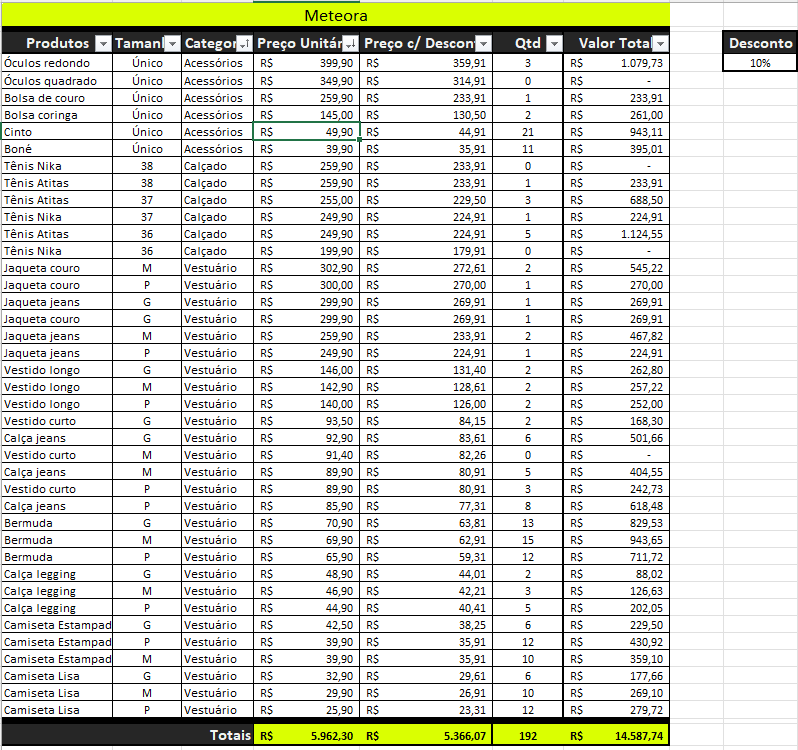798x750 pixels.
Task: Open the Preço c/ Desconto filter dropdown
Action: [484, 44]
